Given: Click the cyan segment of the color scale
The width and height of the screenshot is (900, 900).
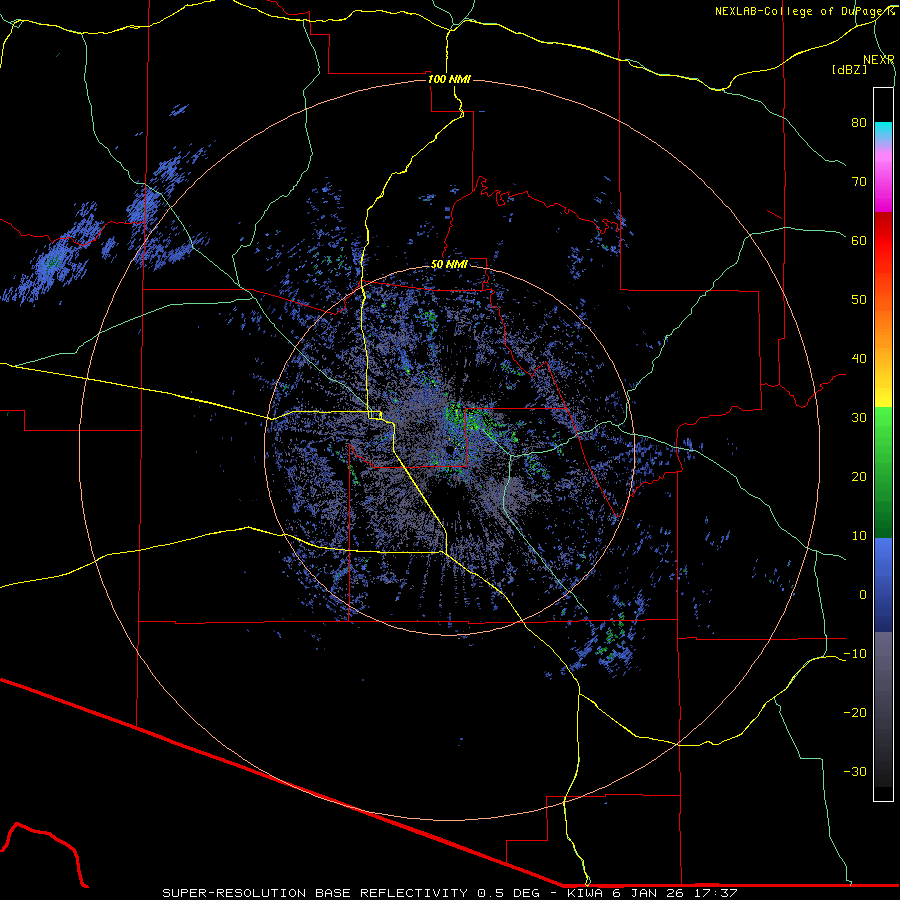Looking at the screenshot, I should pyautogui.click(x=883, y=131).
